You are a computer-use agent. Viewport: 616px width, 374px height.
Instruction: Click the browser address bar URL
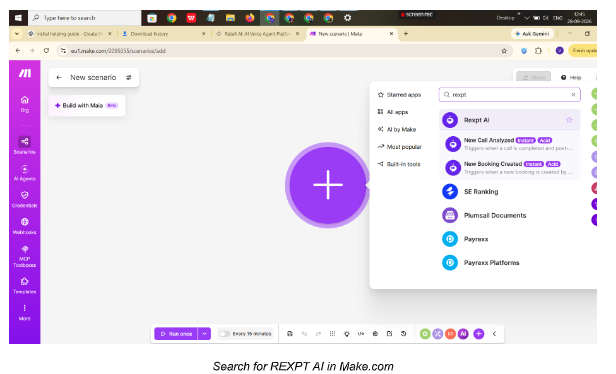tap(118, 51)
